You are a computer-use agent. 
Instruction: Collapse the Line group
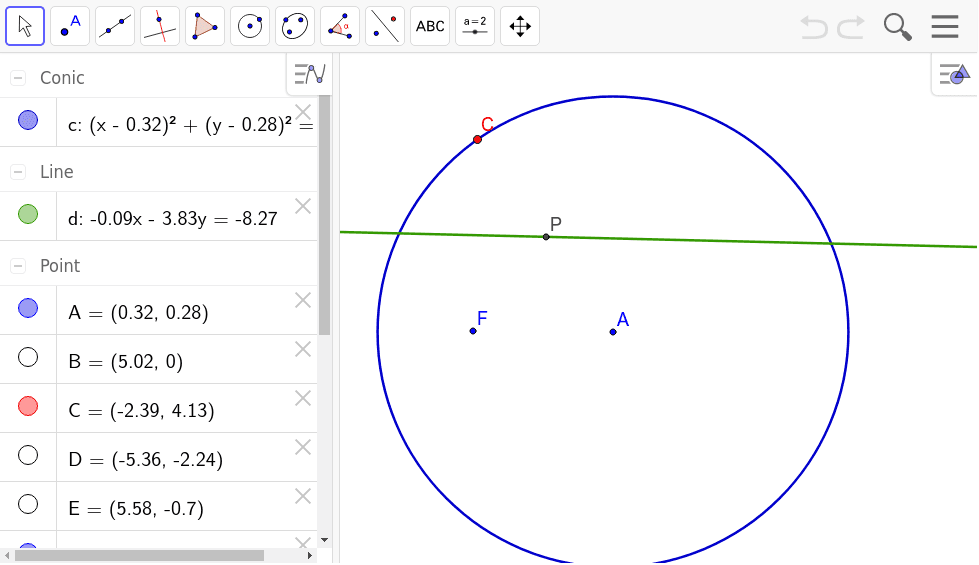click(x=18, y=172)
